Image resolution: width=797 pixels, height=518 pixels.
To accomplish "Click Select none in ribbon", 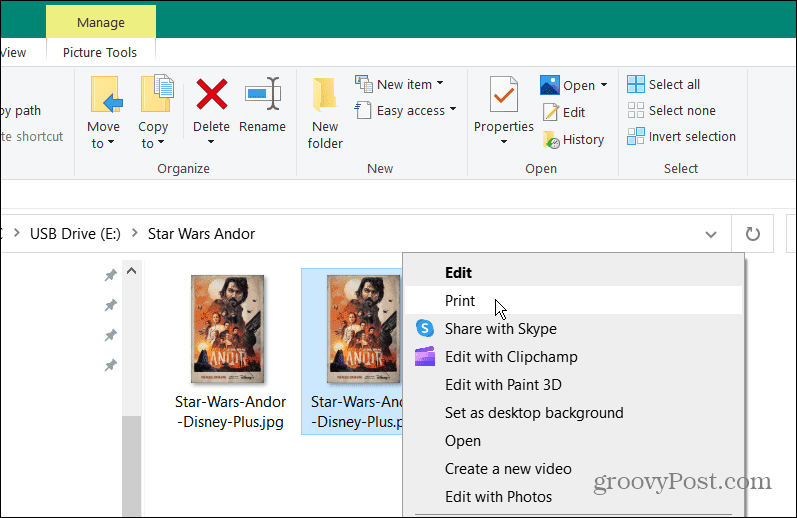I will (671, 110).
